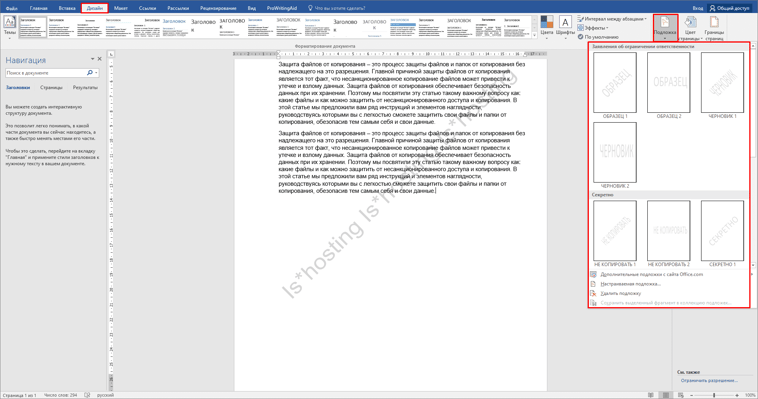Click the word count in status bar
The width and height of the screenshot is (758, 399).
[60, 395]
